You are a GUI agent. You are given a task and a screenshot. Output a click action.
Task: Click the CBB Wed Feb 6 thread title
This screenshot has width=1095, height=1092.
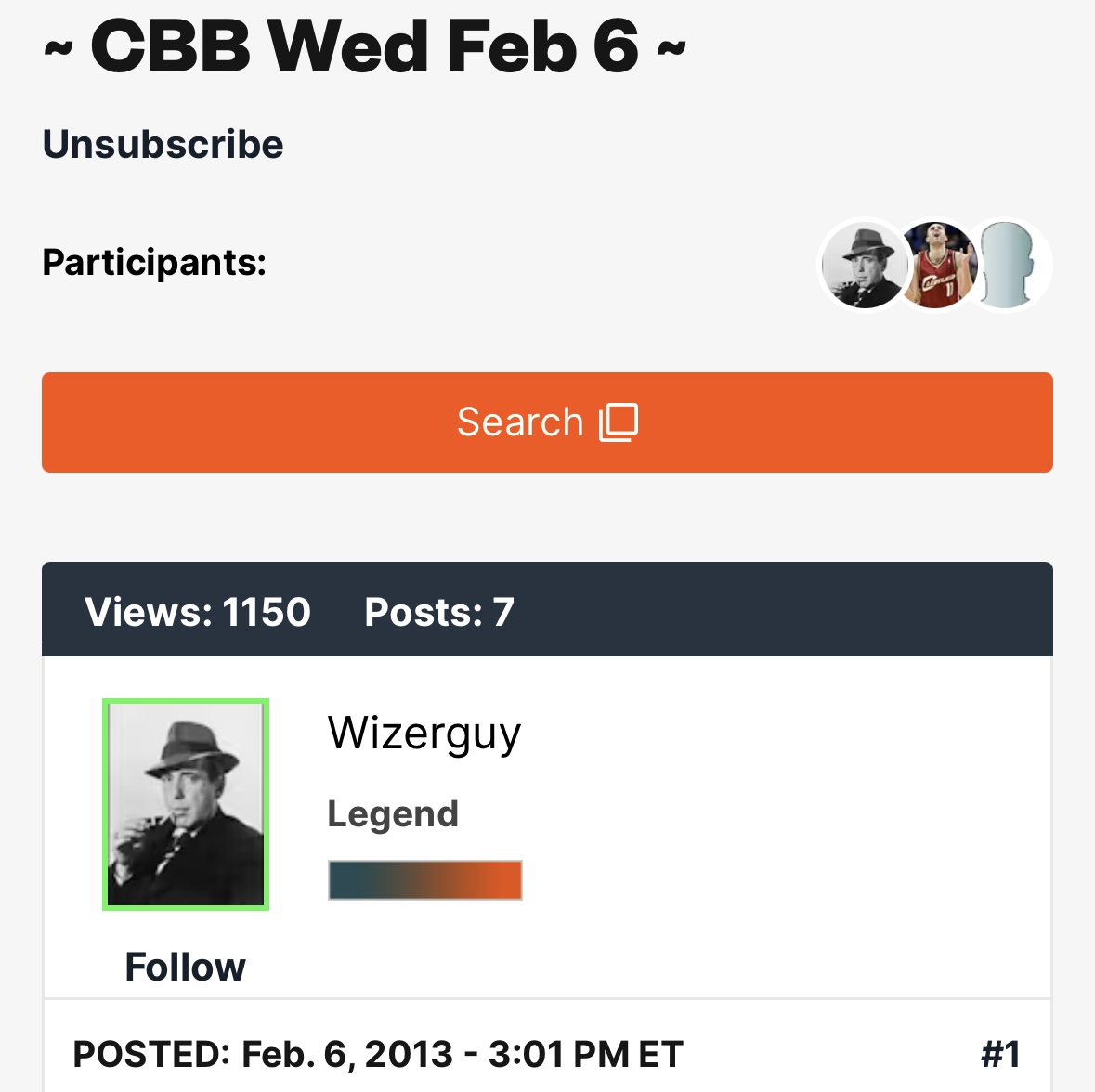point(365,46)
